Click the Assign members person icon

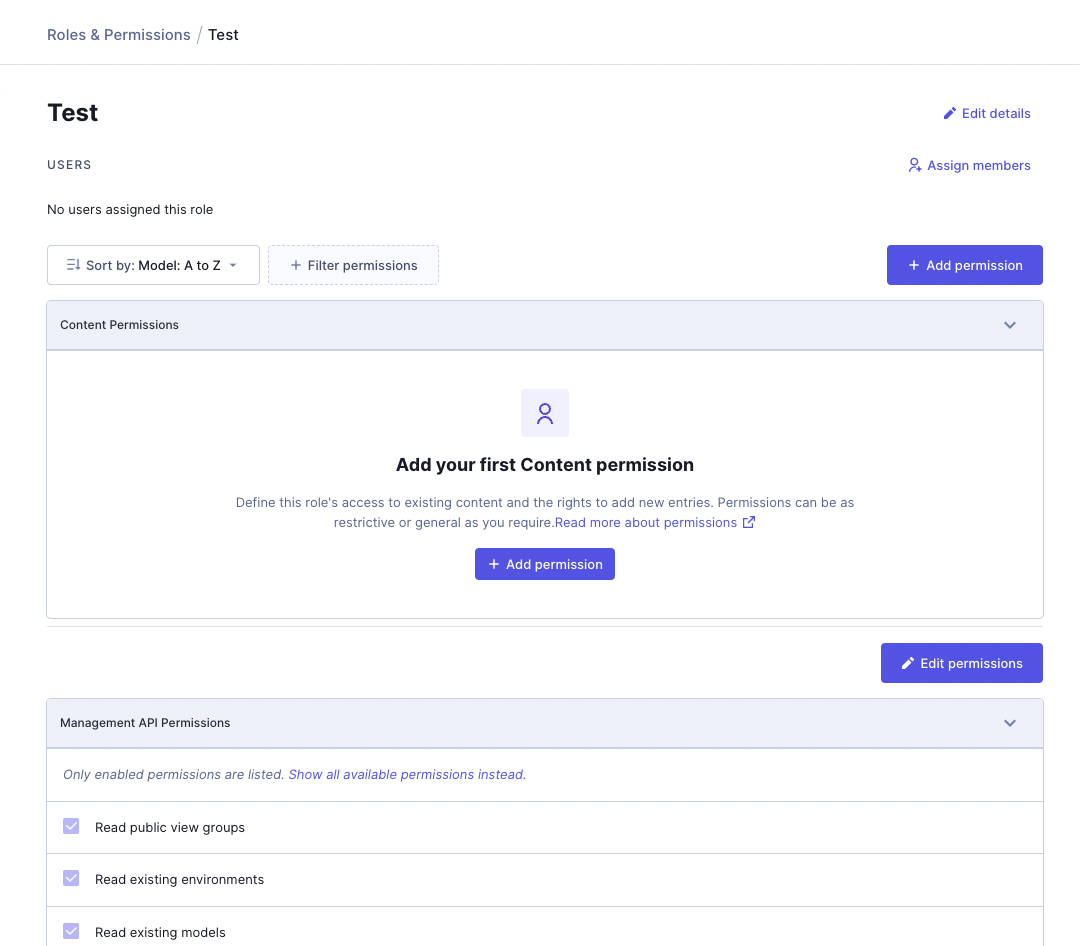[x=914, y=166]
